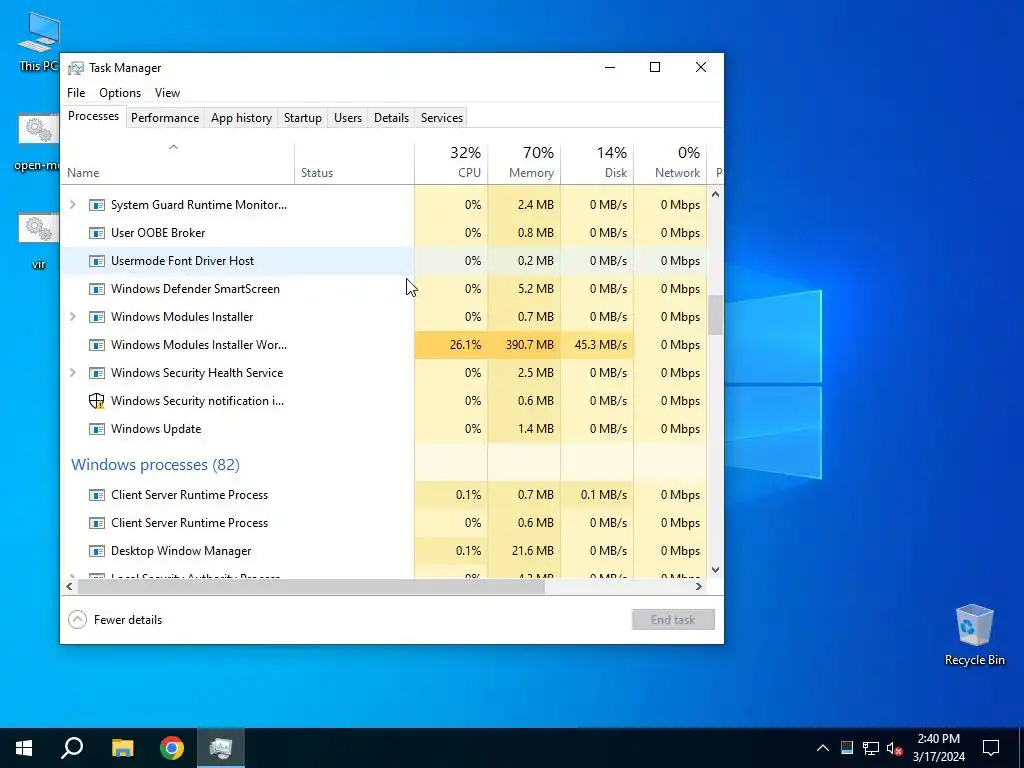The height and width of the screenshot is (768, 1024).
Task: Sort by the Network column header
Action: [x=670, y=163]
